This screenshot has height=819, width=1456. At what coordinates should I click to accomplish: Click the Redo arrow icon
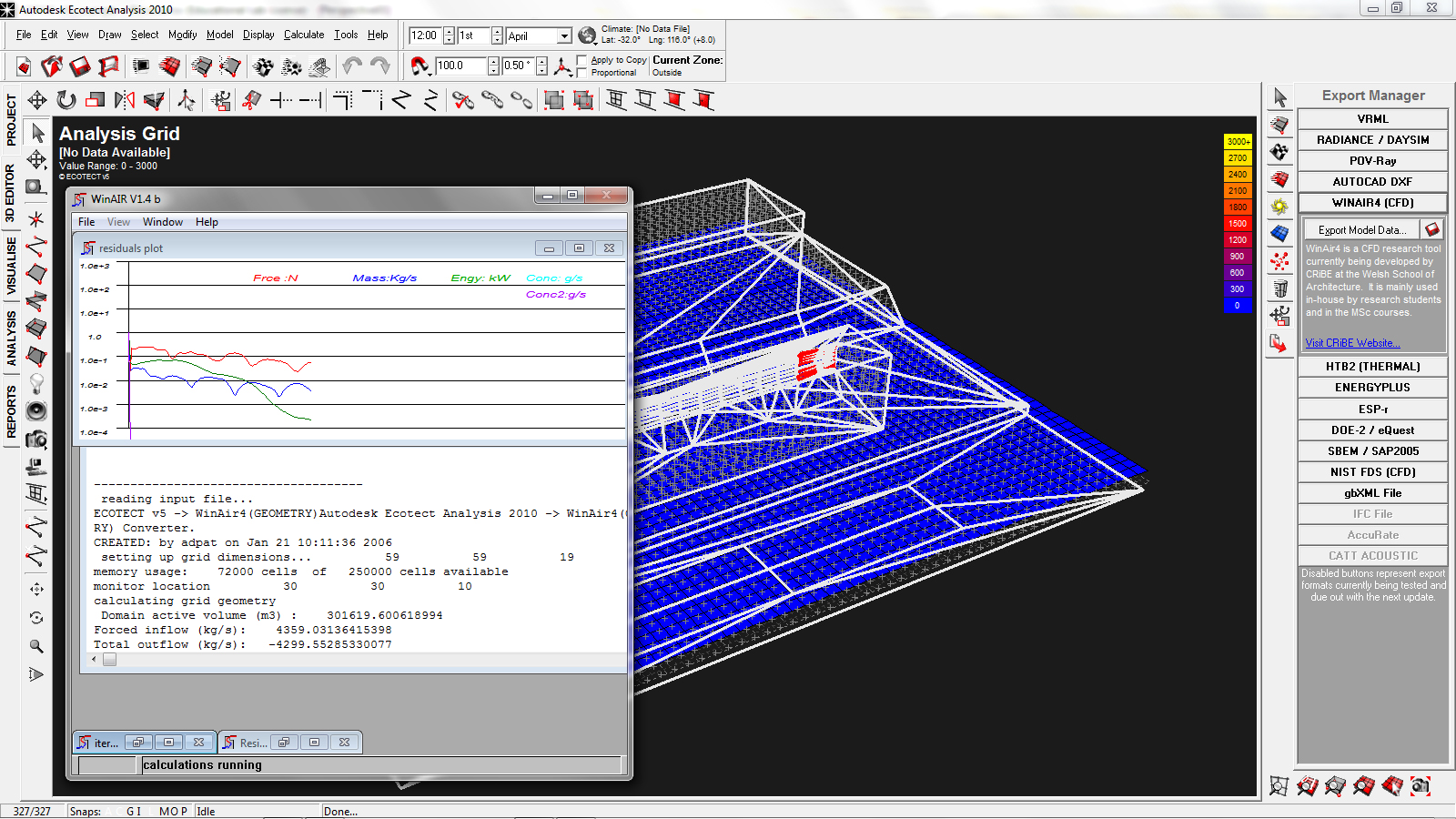click(x=380, y=66)
